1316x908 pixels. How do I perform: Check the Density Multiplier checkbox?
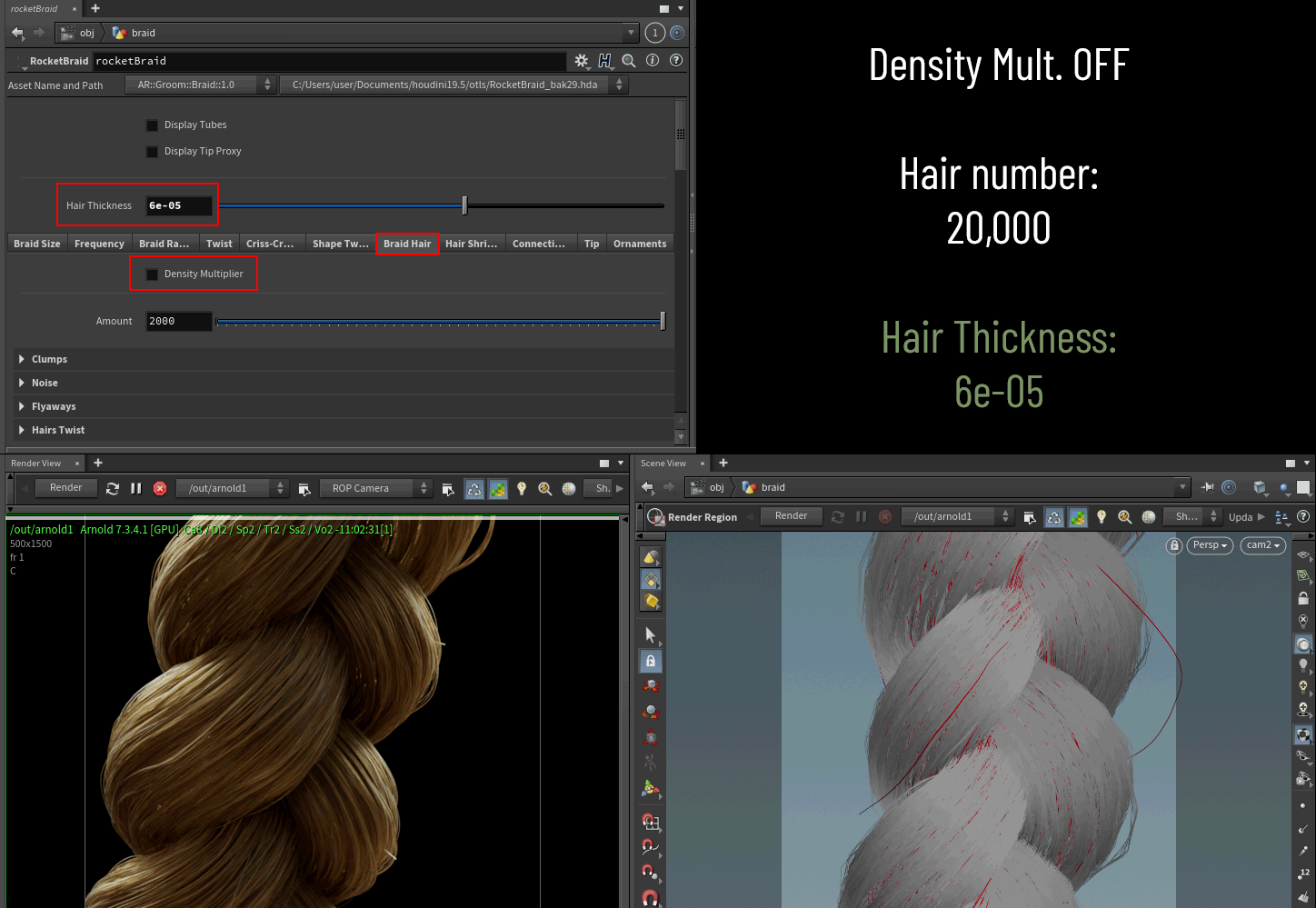(152, 274)
